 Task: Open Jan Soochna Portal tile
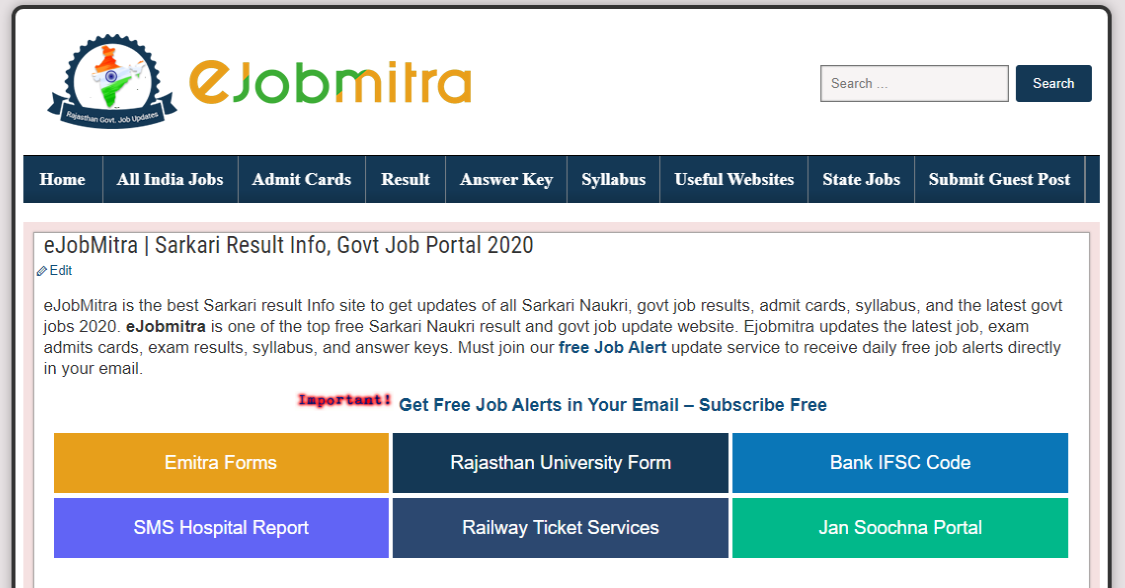click(x=900, y=528)
